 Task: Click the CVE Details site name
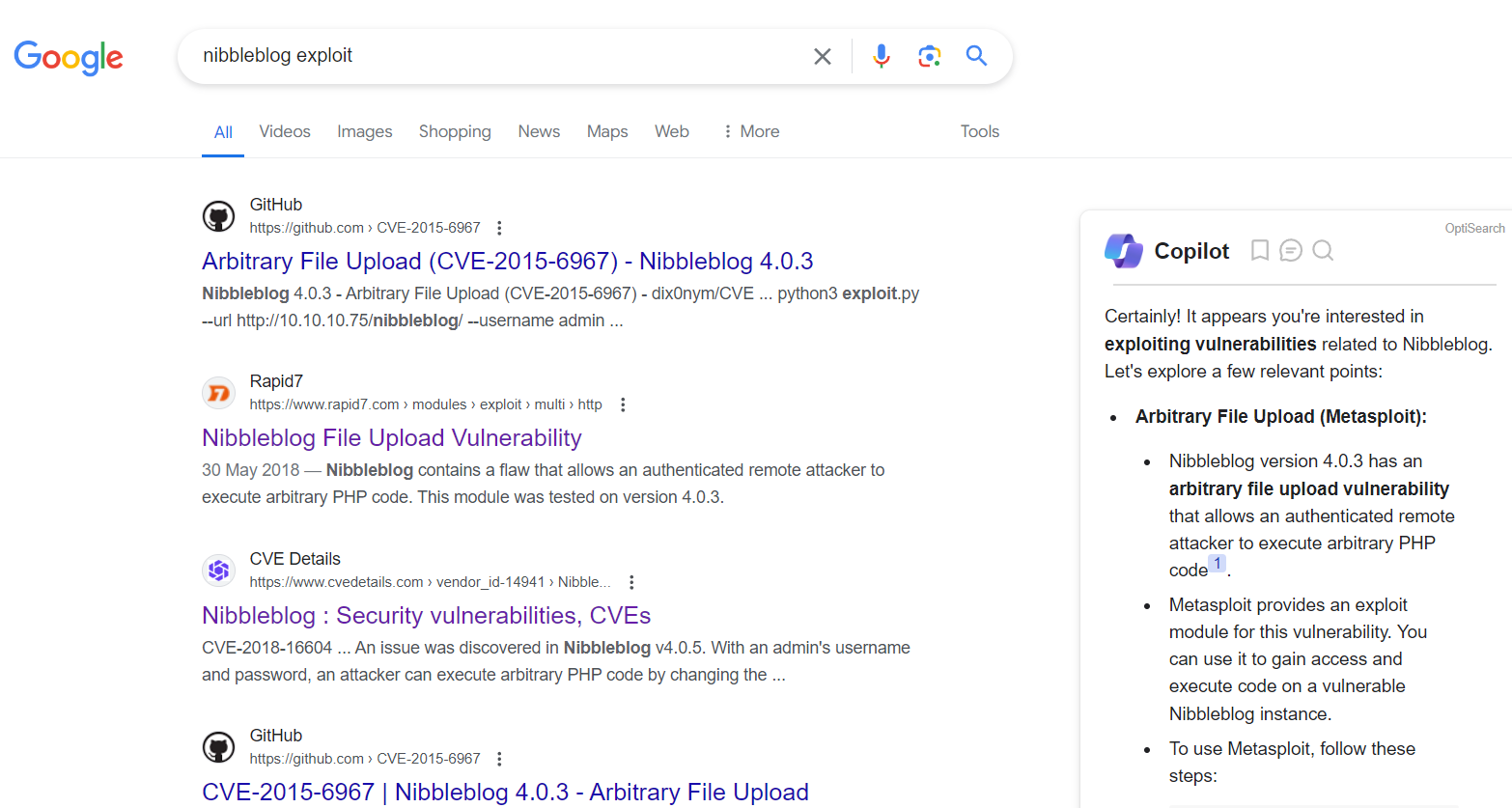(x=294, y=559)
